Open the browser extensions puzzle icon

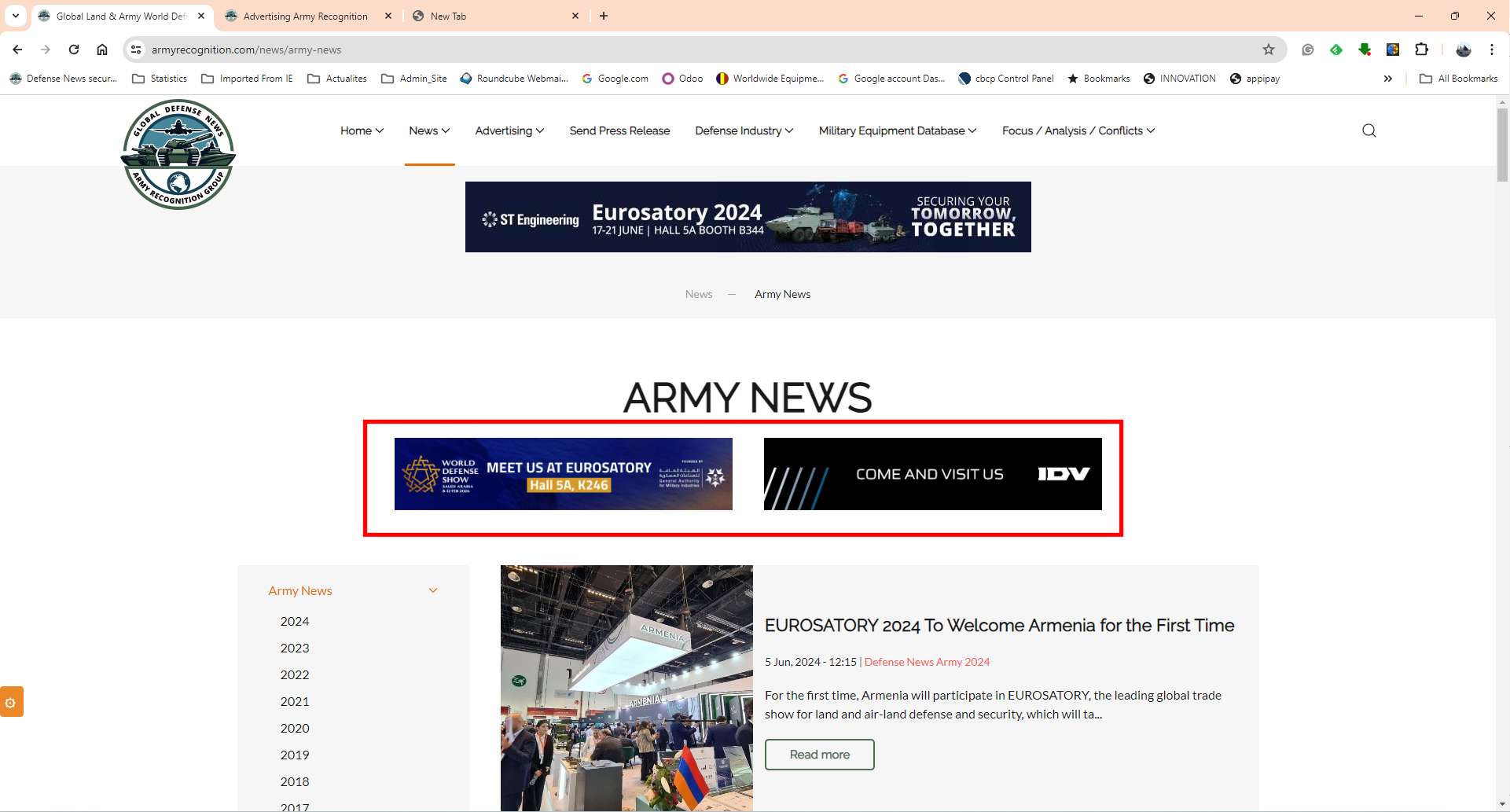(x=1421, y=50)
